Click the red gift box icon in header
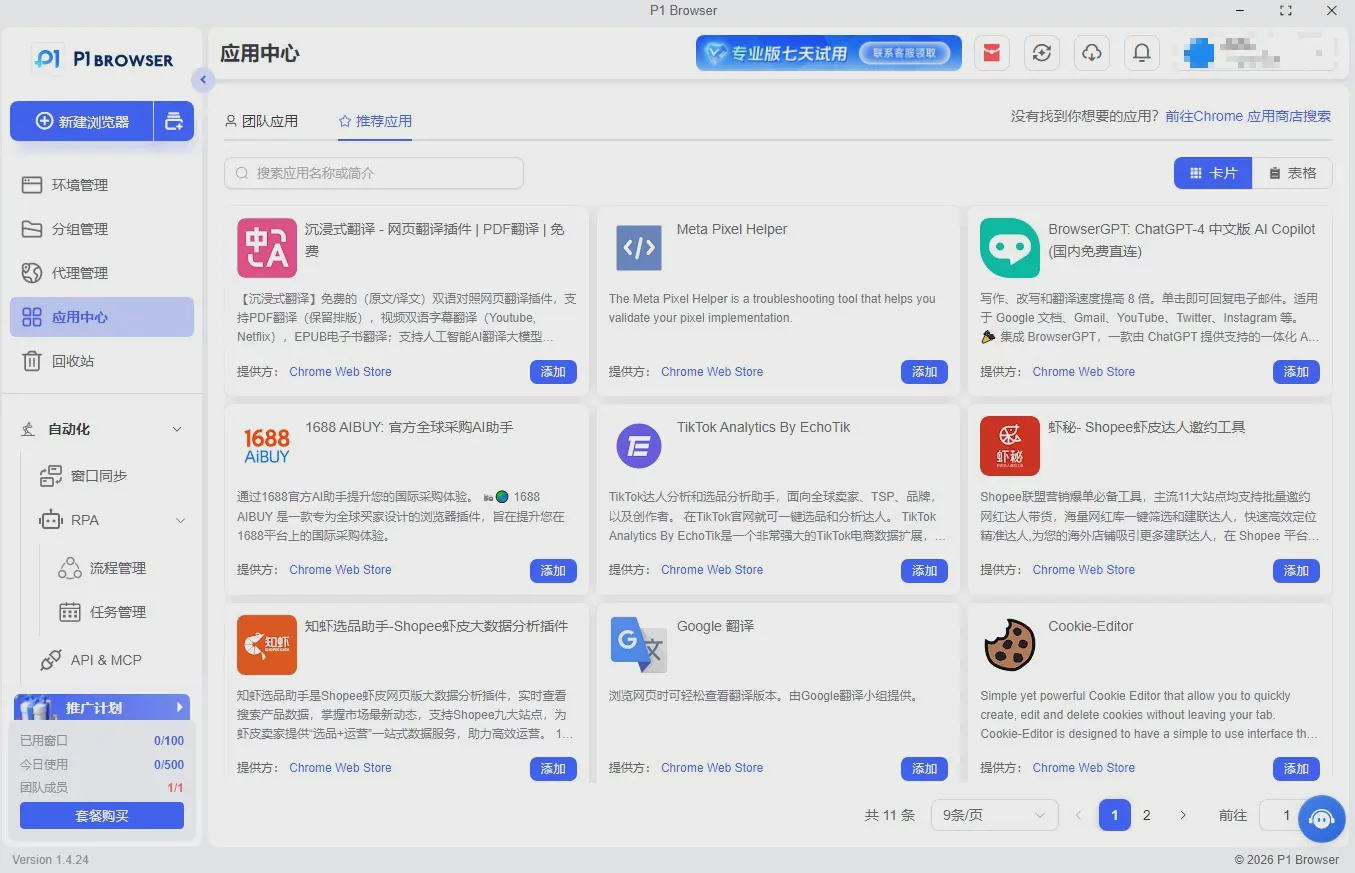Viewport: 1355px width, 873px height. click(992, 53)
